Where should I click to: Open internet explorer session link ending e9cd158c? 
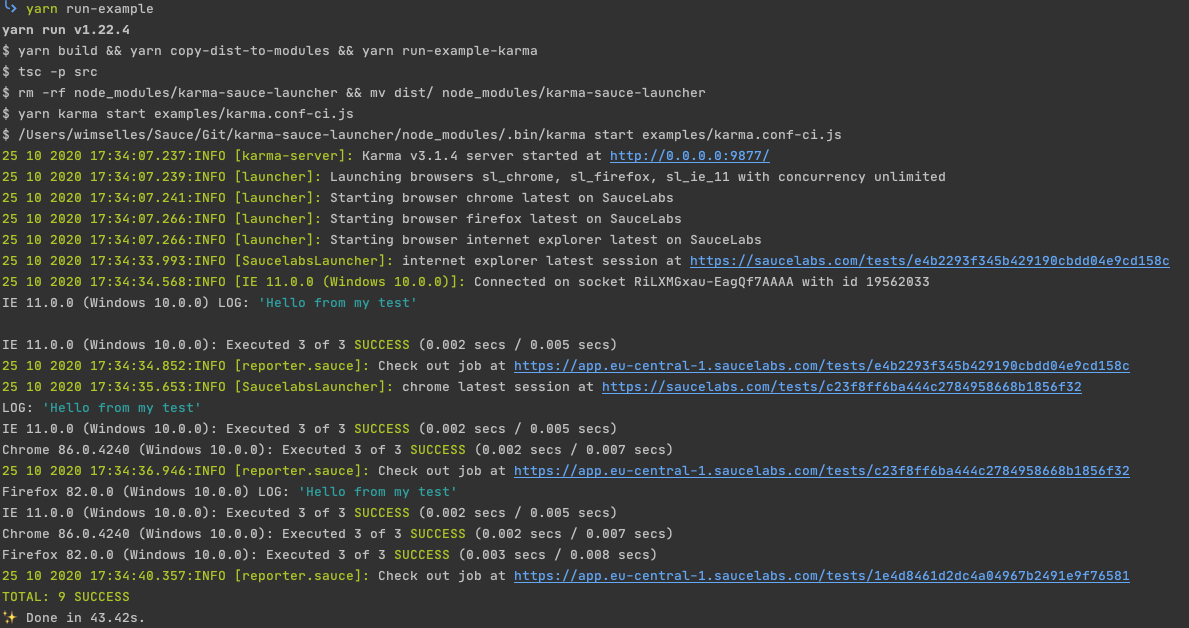click(929, 261)
